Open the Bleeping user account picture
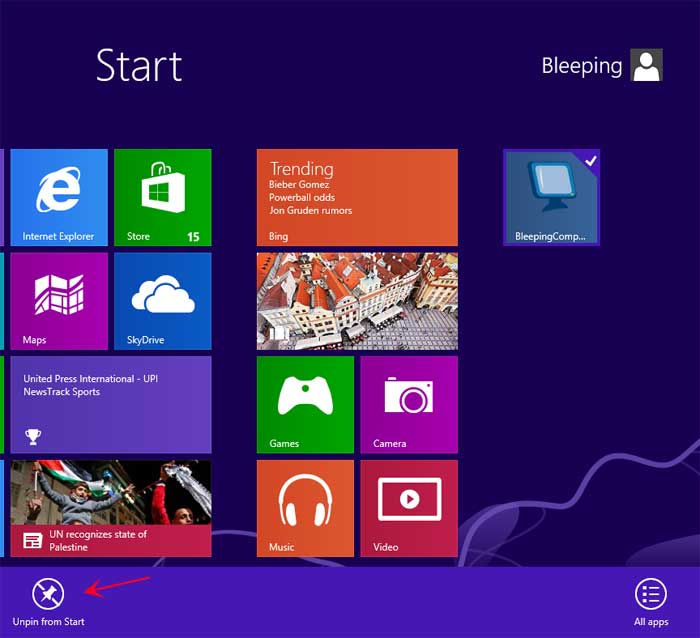This screenshot has width=700, height=638. (646, 65)
